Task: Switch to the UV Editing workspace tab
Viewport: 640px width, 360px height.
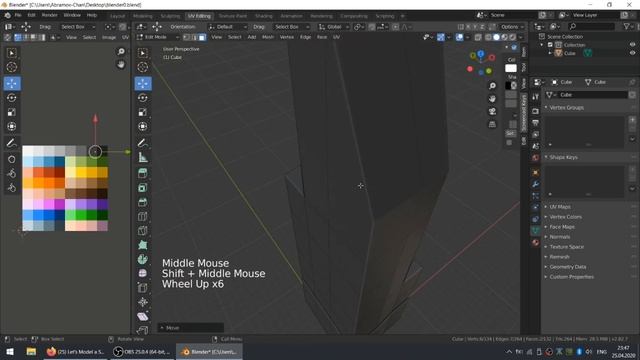Action: coord(199,16)
